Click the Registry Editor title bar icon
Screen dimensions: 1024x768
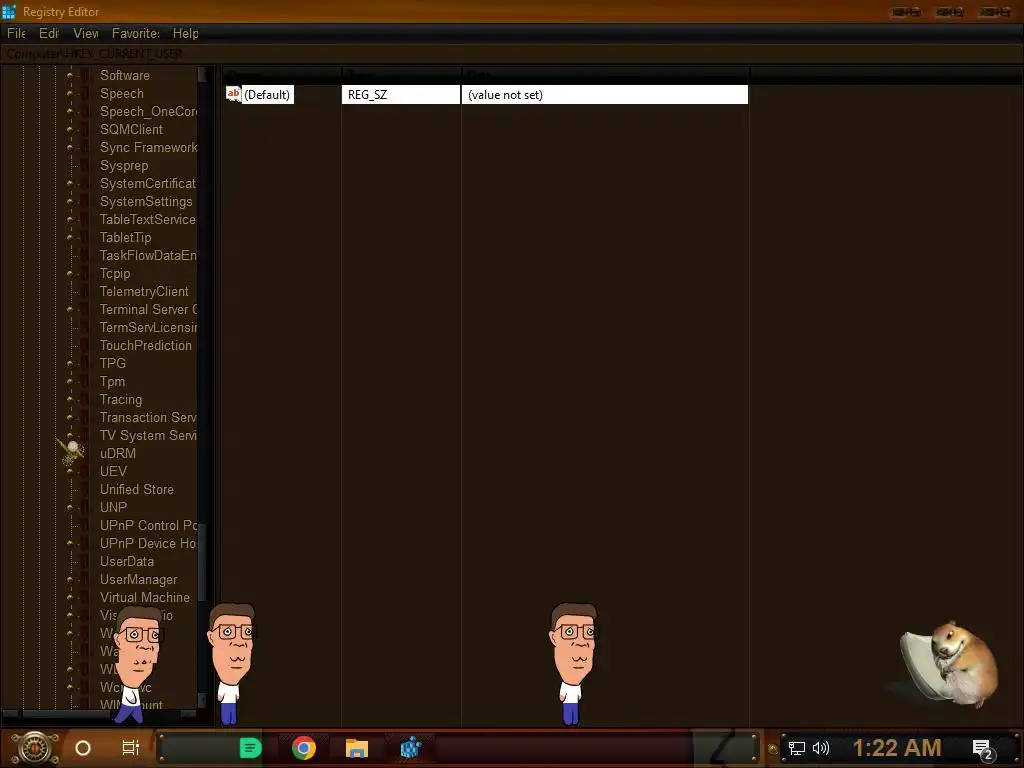pos(8,11)
